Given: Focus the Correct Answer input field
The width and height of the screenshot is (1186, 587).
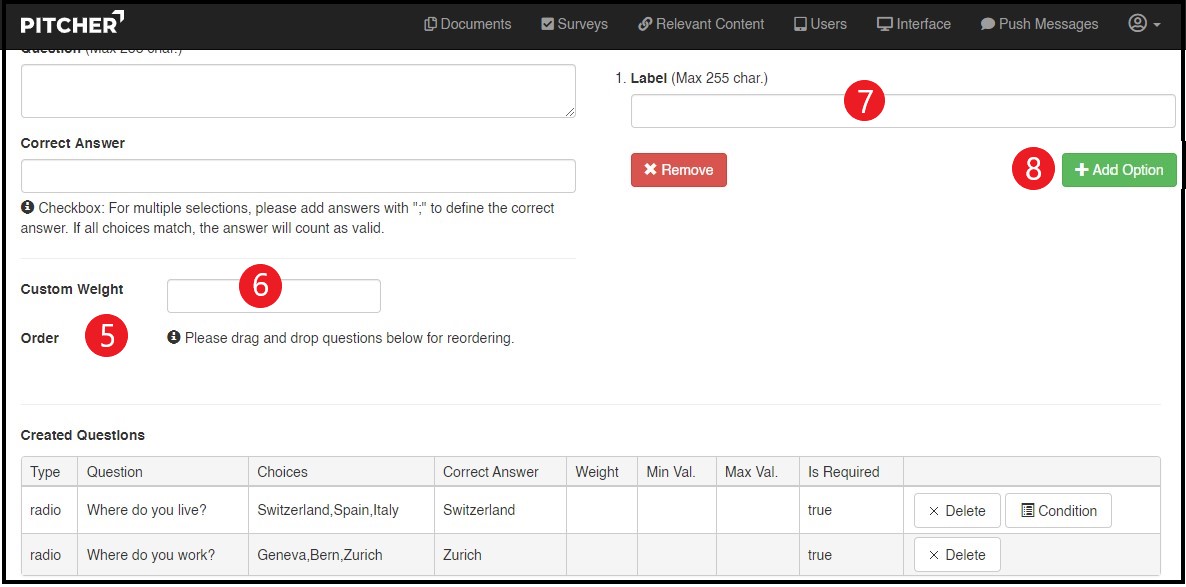Looking at the screenshot, I should tap(298, 176).
